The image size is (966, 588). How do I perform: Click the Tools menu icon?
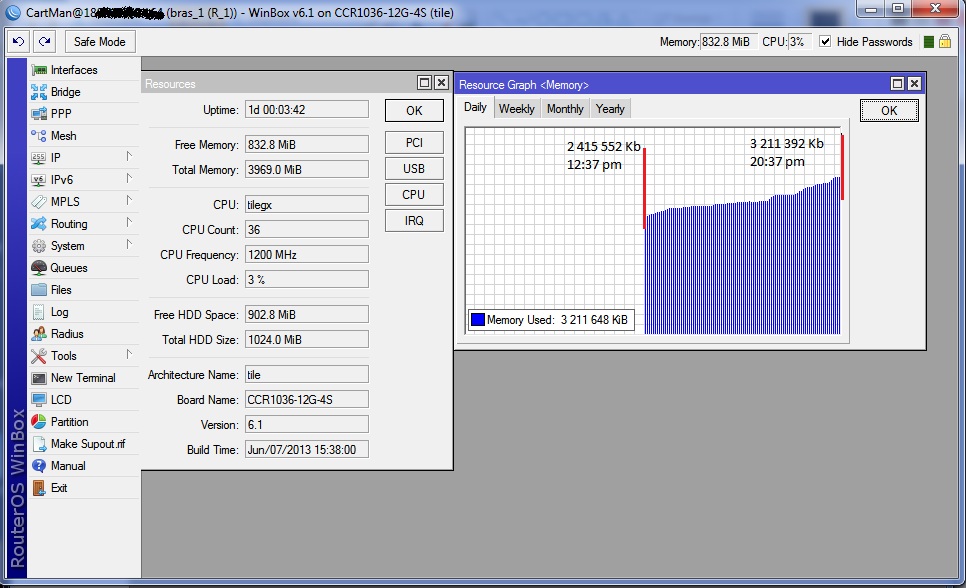pos(39,356)
